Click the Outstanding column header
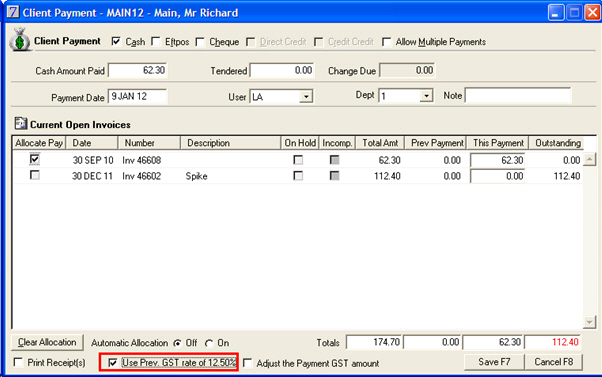602x377 pixels. pyautogui.click(x=557, y=143)
